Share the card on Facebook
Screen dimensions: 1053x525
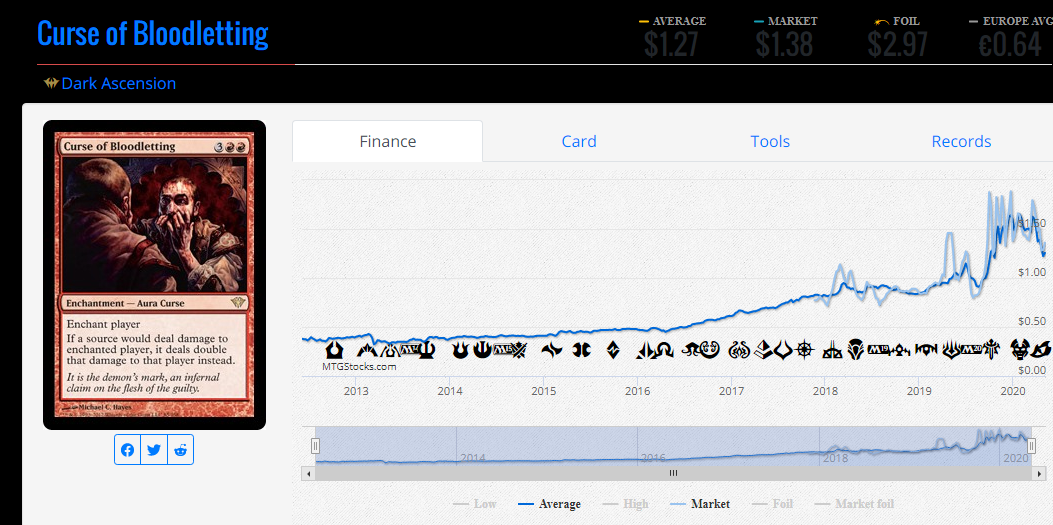click(128, 450)
